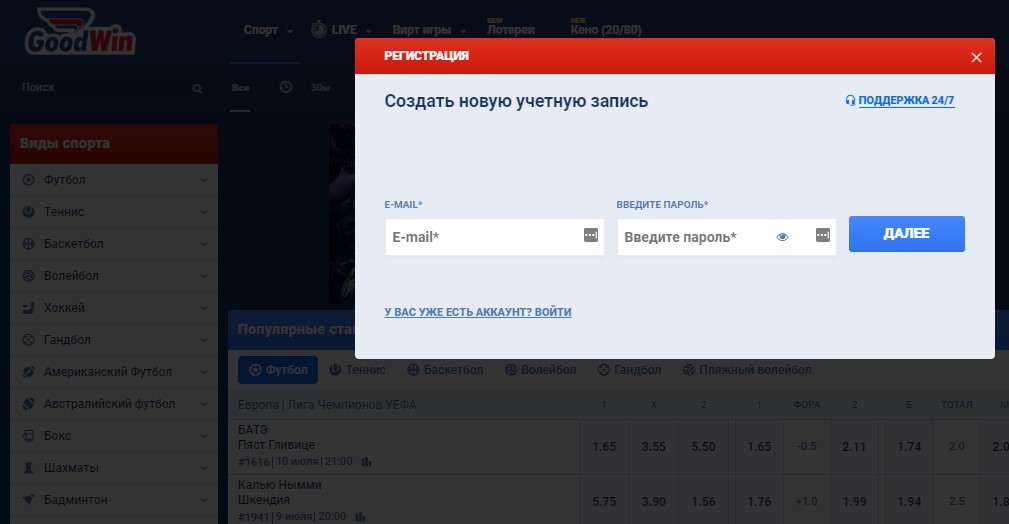This screenshot has height=524, width=1009.
Task: Click the Пяст Гливице team name
Action: pyautogui.click(x=276, y=445)
